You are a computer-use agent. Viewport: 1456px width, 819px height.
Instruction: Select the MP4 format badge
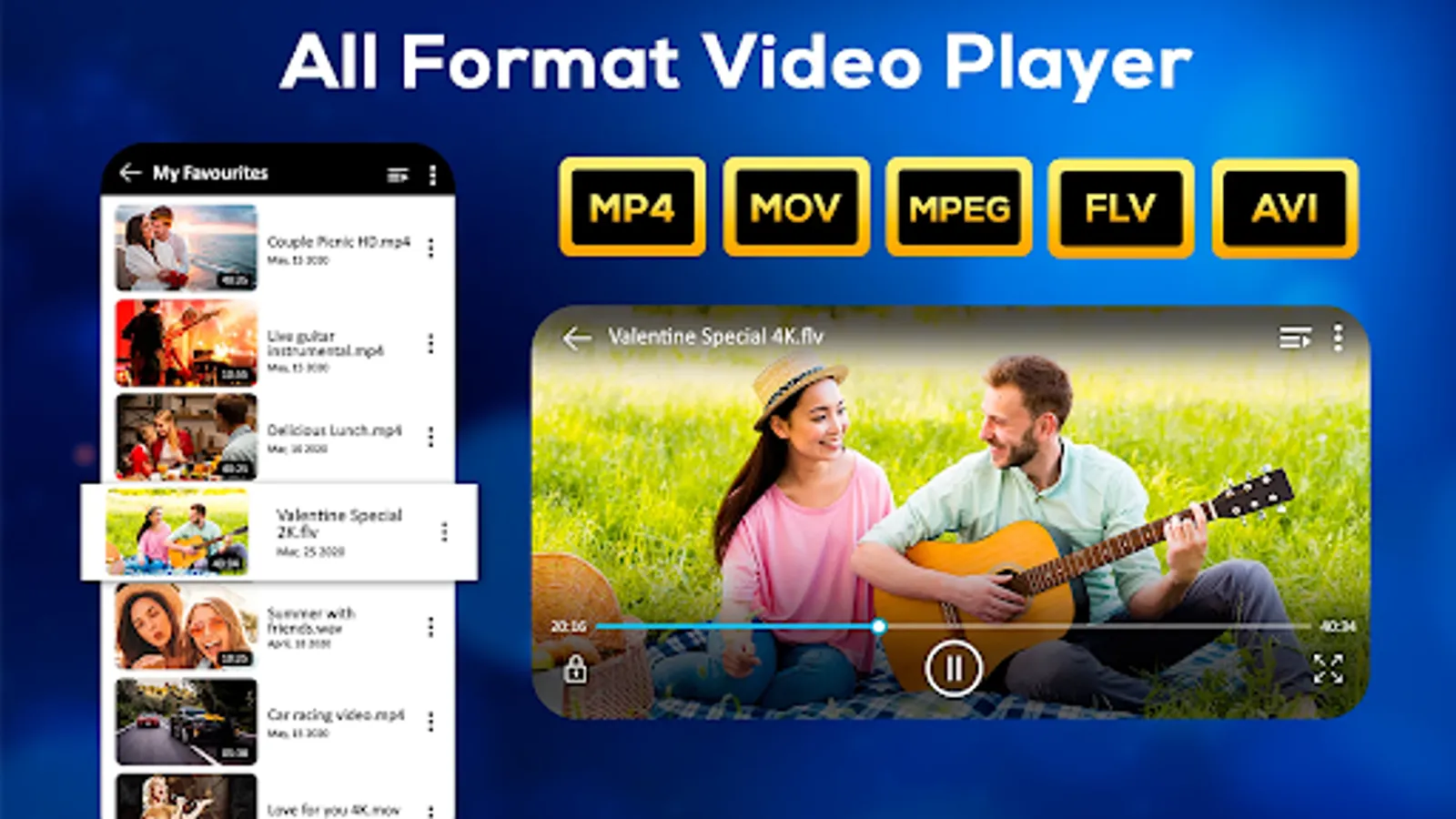tap(632, 207)
